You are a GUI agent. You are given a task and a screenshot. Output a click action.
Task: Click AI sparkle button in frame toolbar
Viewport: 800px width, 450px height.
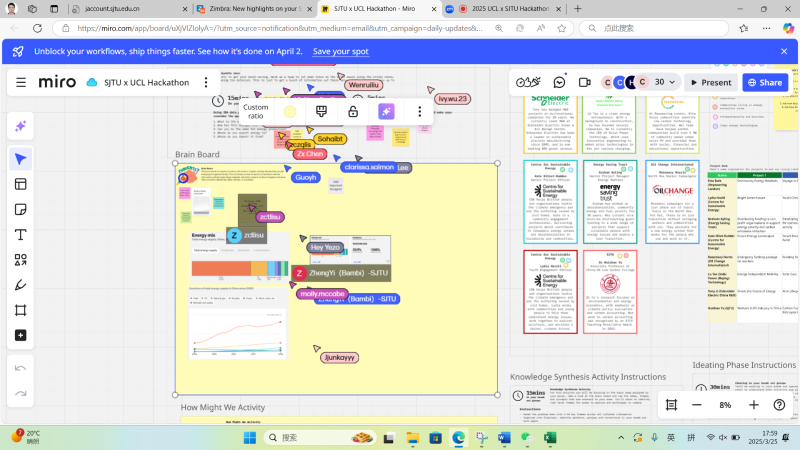click(x=386, y=111)
